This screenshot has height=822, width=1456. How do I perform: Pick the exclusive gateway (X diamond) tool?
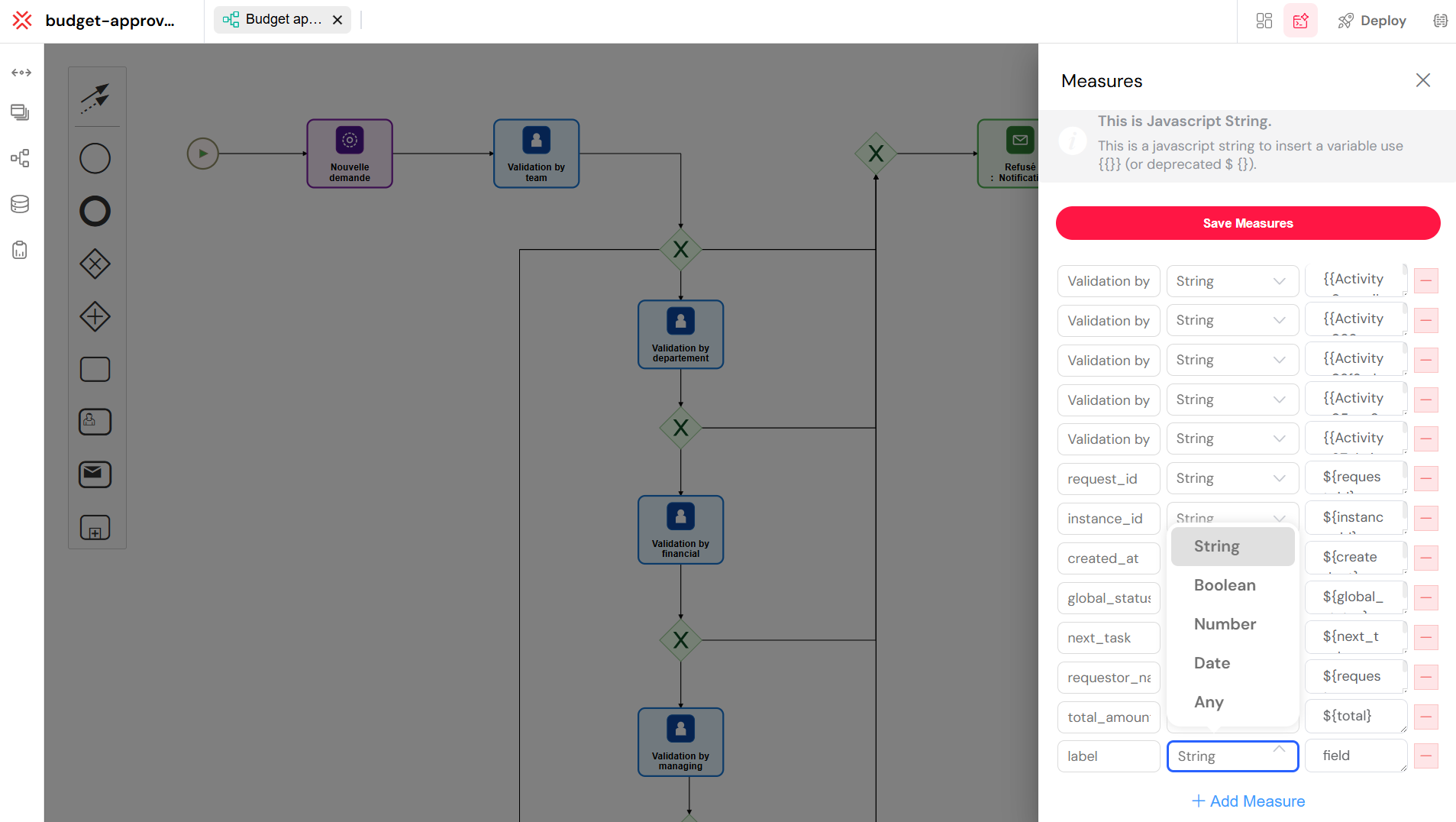(95, 264)
